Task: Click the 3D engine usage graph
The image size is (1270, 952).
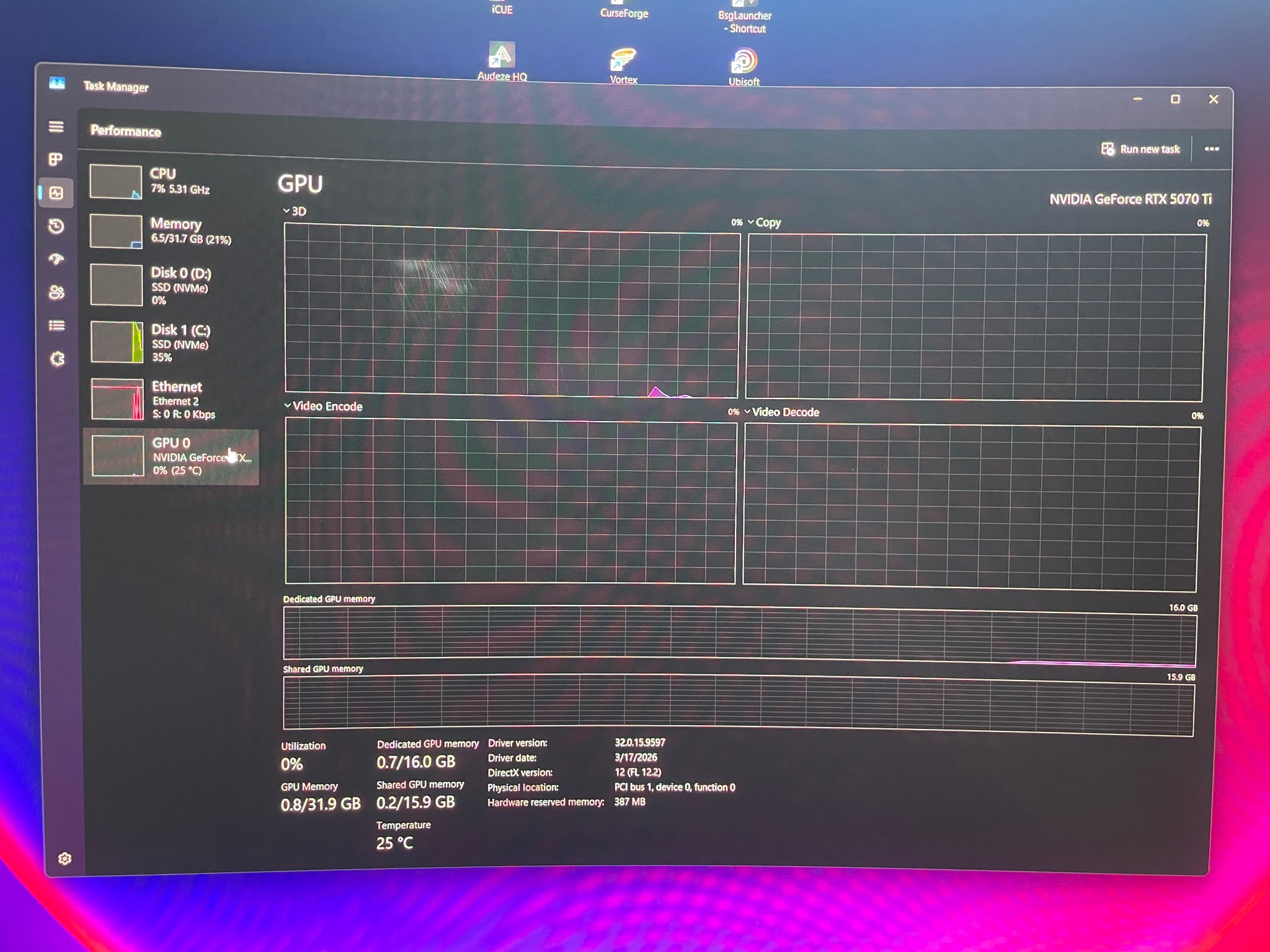Action: coord(512,310)
